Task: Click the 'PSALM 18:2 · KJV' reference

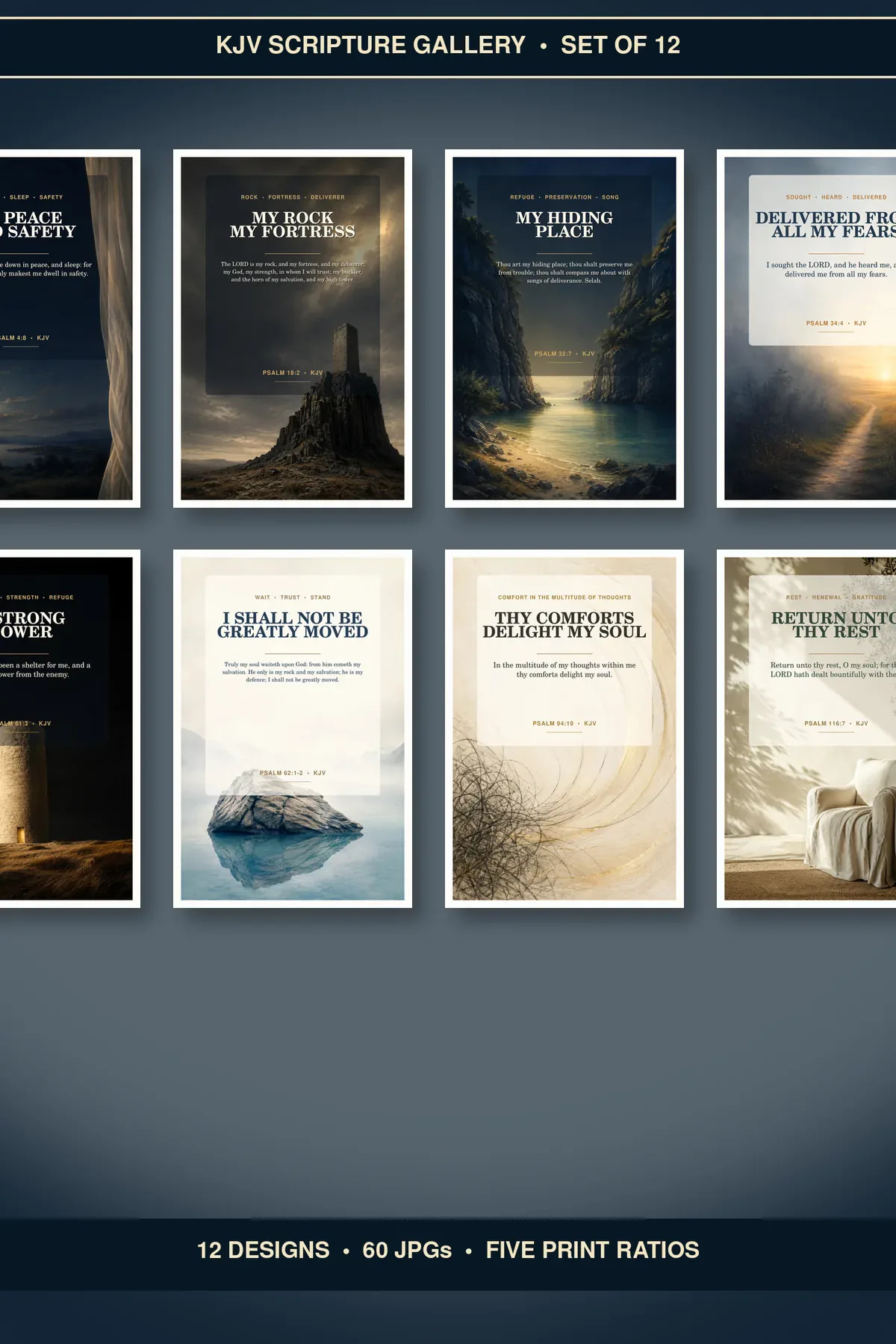Action: [293, 373]
